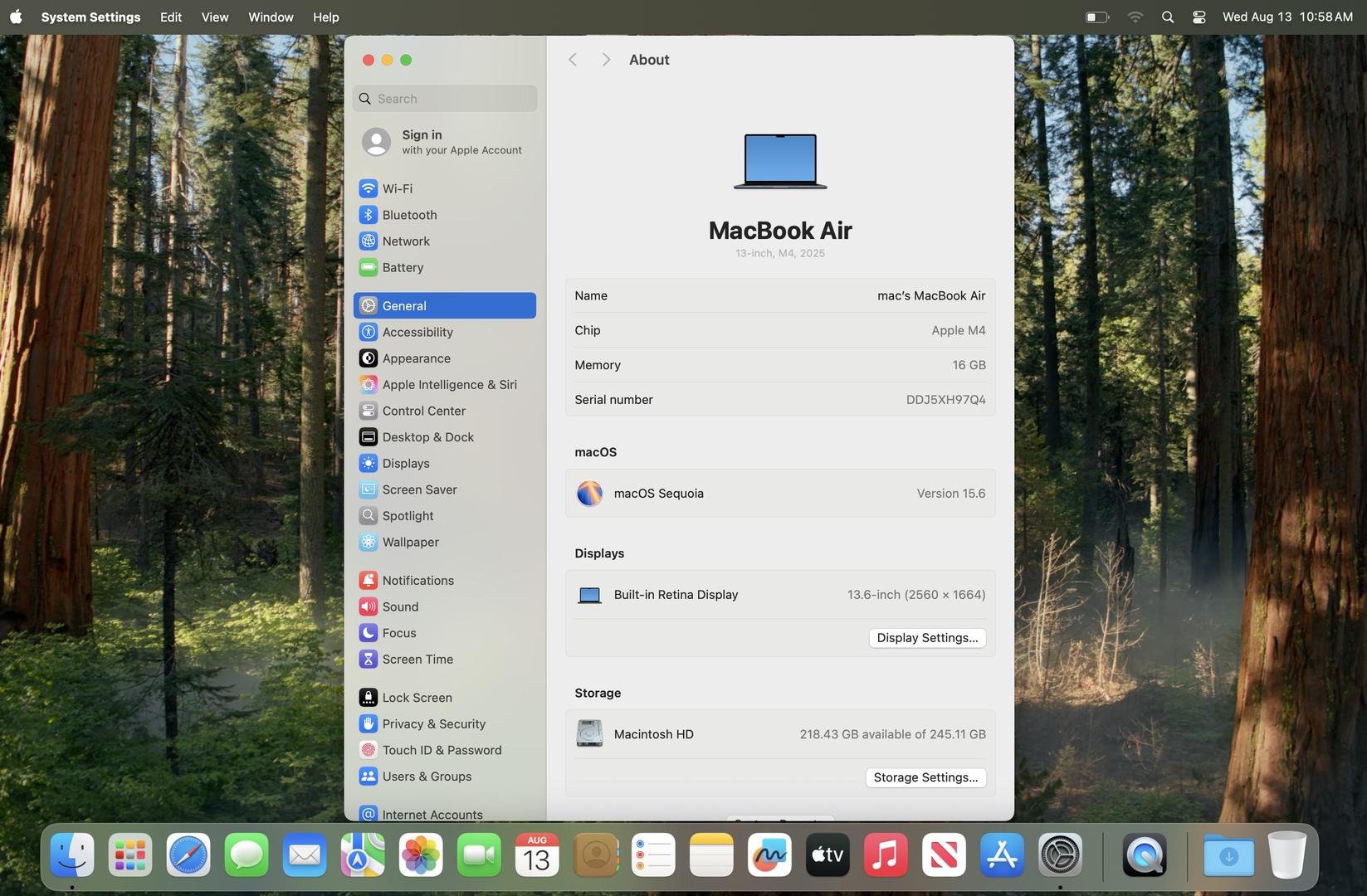The image size is (1367, 896).
Task: Open Screen Time settings
Action: coord(444,660)
